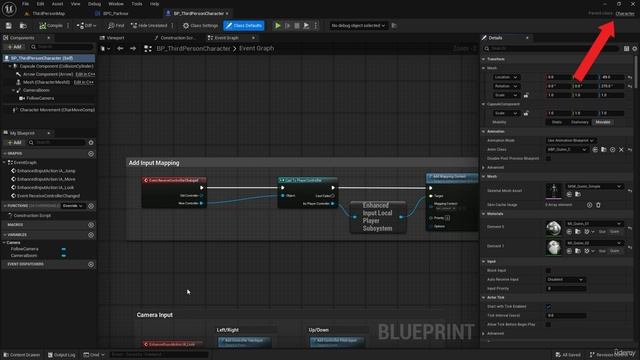Viewport: 640px width, 360px height.
Task: Click the graph bookmarks dropdown icon
Action: point(105,49)
